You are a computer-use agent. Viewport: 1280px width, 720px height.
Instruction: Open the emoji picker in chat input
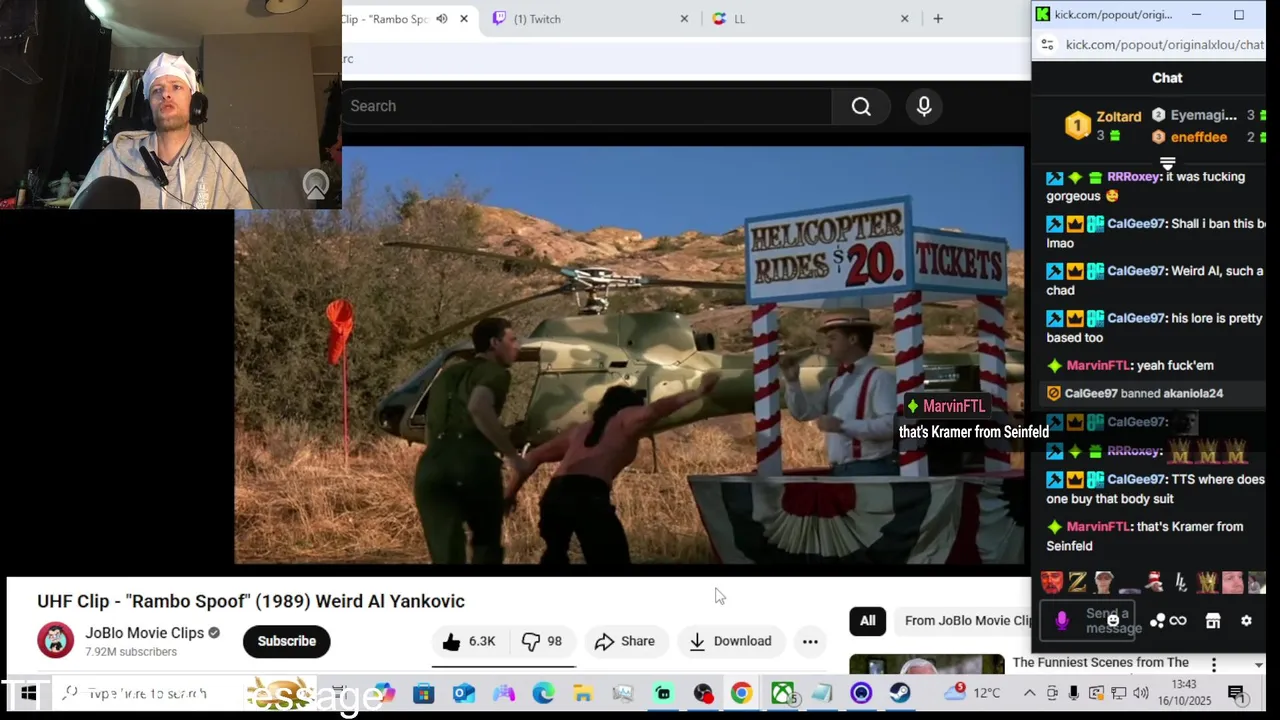1113,621
